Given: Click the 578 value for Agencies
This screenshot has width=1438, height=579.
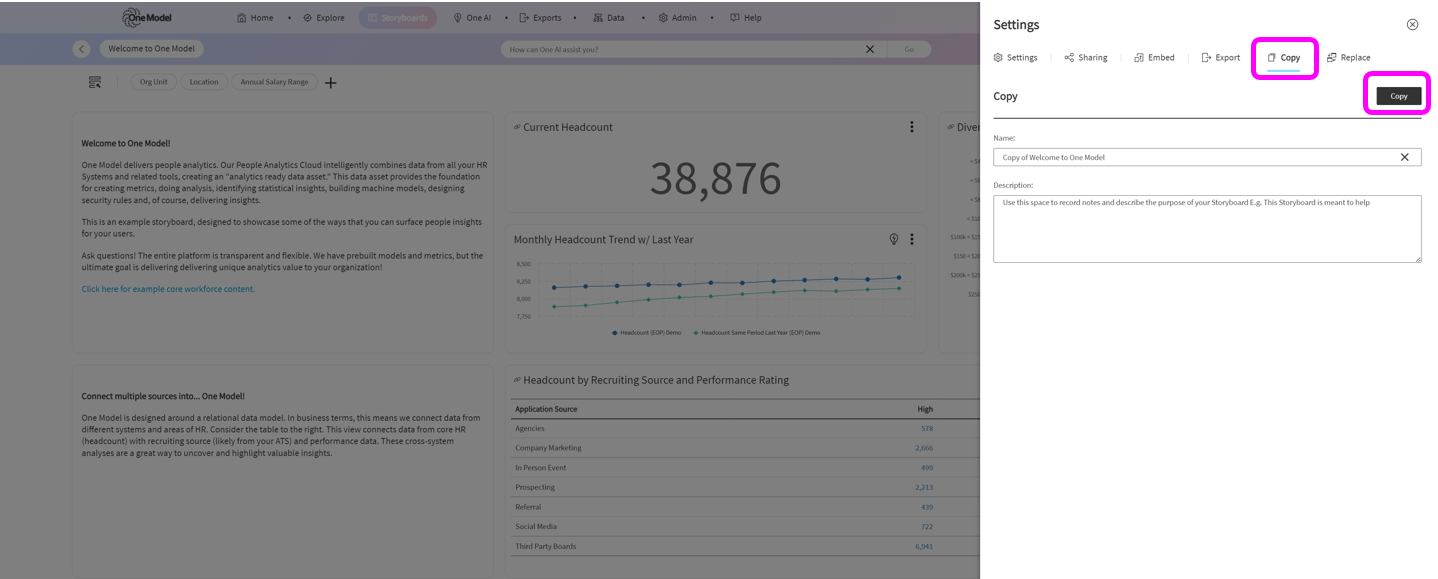Looking at the screenshot, I should [x=927, y=428].
